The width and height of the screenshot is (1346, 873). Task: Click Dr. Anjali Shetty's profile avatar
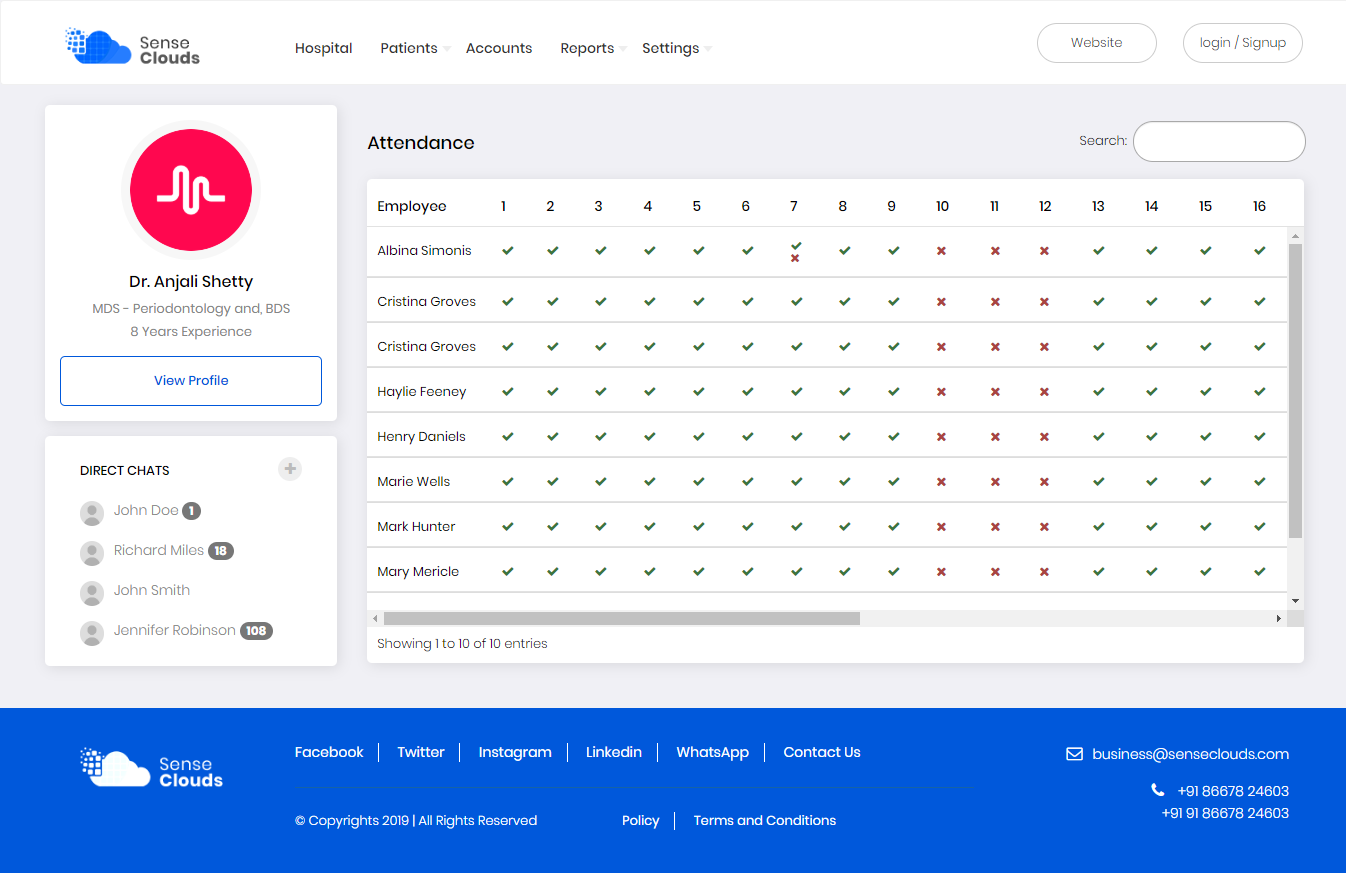tap(191, 189)
